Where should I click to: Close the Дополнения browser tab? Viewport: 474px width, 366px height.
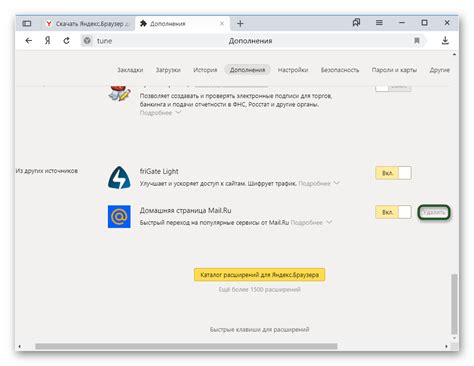coord(222,23)
